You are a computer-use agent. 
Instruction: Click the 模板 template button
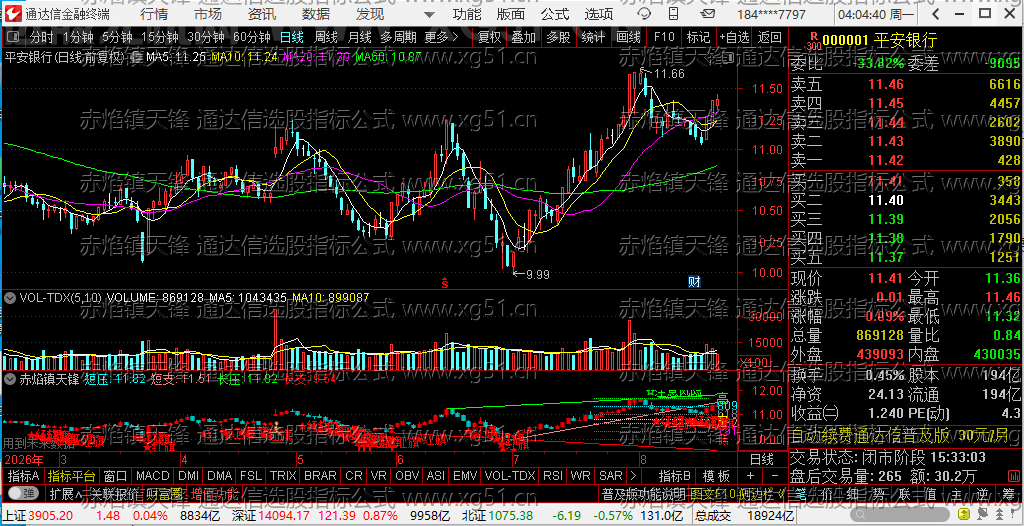coord(716,476)
